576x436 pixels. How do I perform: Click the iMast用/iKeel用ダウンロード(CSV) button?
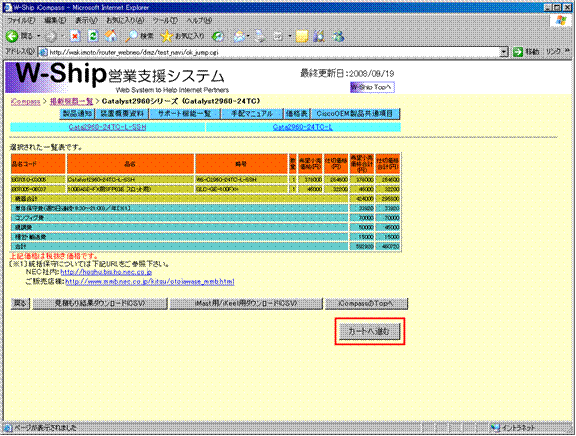point(246,303)
